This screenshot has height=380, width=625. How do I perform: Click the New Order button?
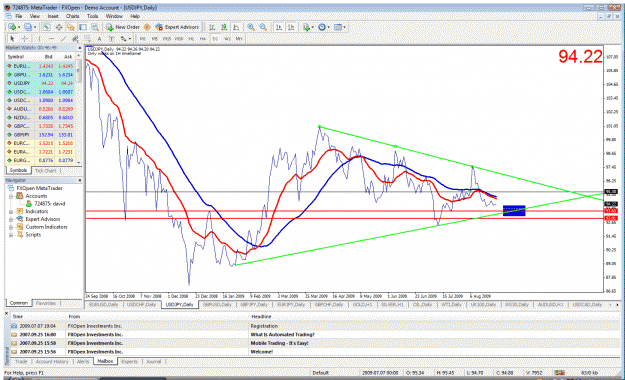pyautogui.click(x=123, y=27)
